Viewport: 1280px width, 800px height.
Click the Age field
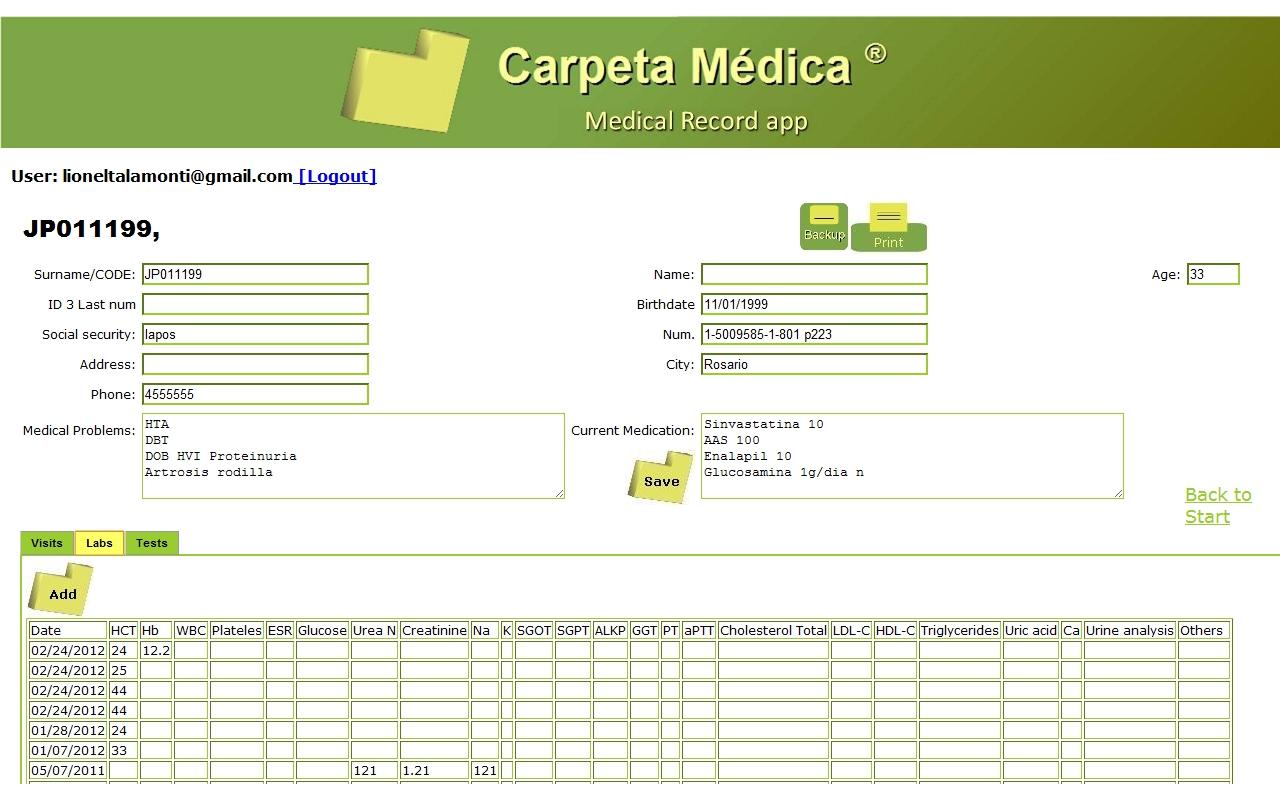tap(1213, 273)
